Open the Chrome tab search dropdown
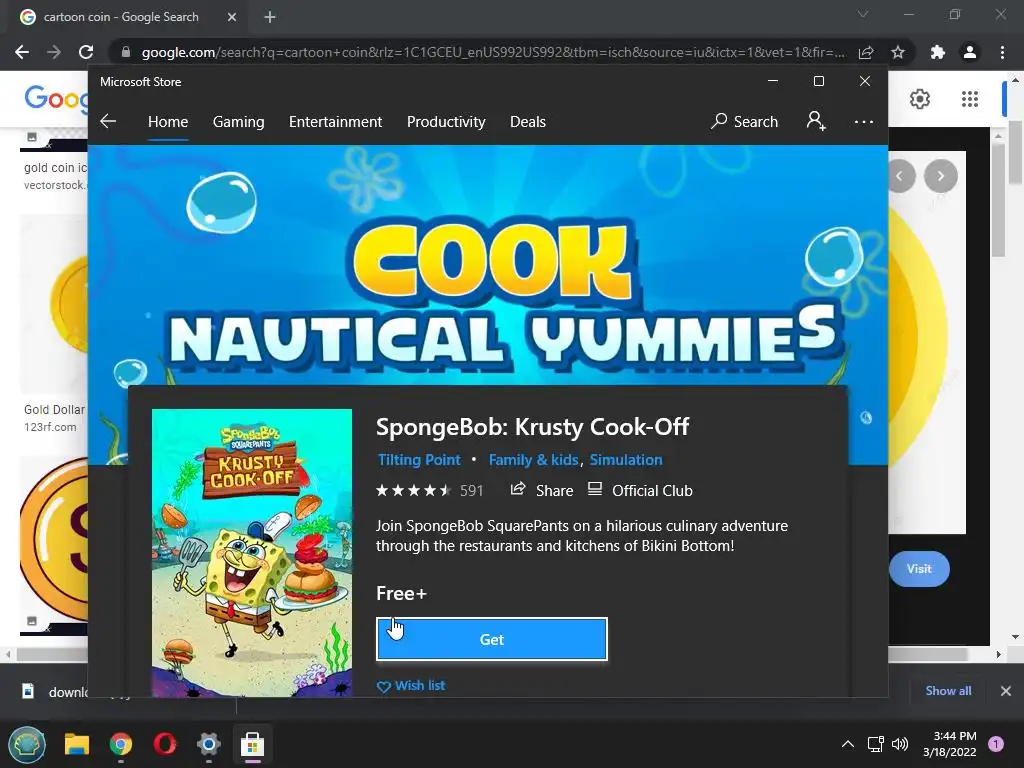The height and width of the screenshot is (768, 1024). coord(863,14)
